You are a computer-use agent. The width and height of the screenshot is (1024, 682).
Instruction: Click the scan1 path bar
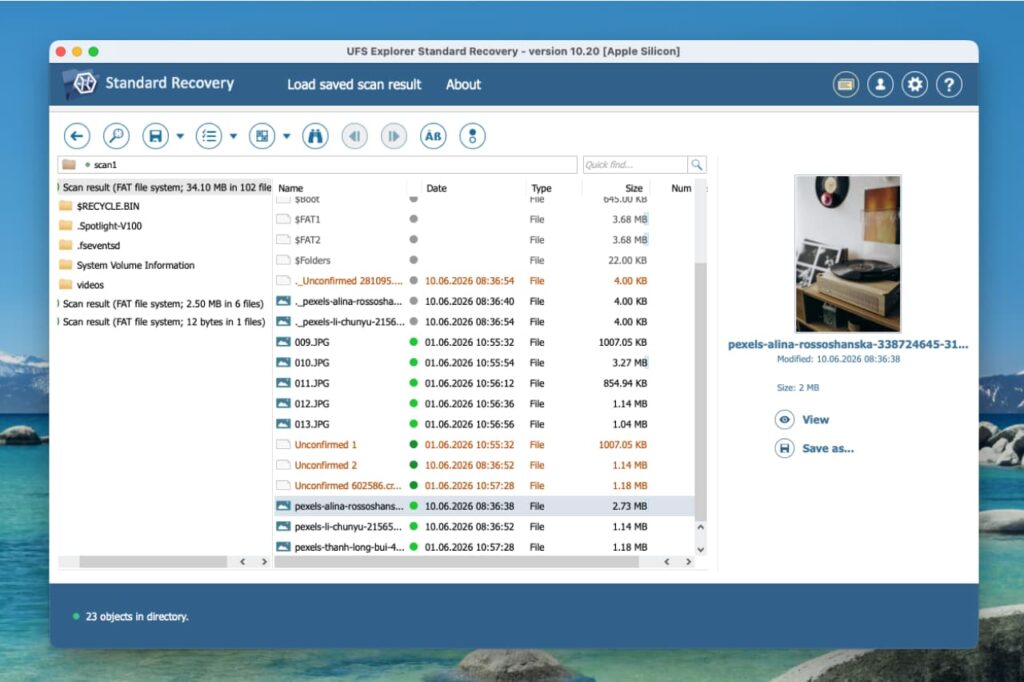tap(317, 165)
